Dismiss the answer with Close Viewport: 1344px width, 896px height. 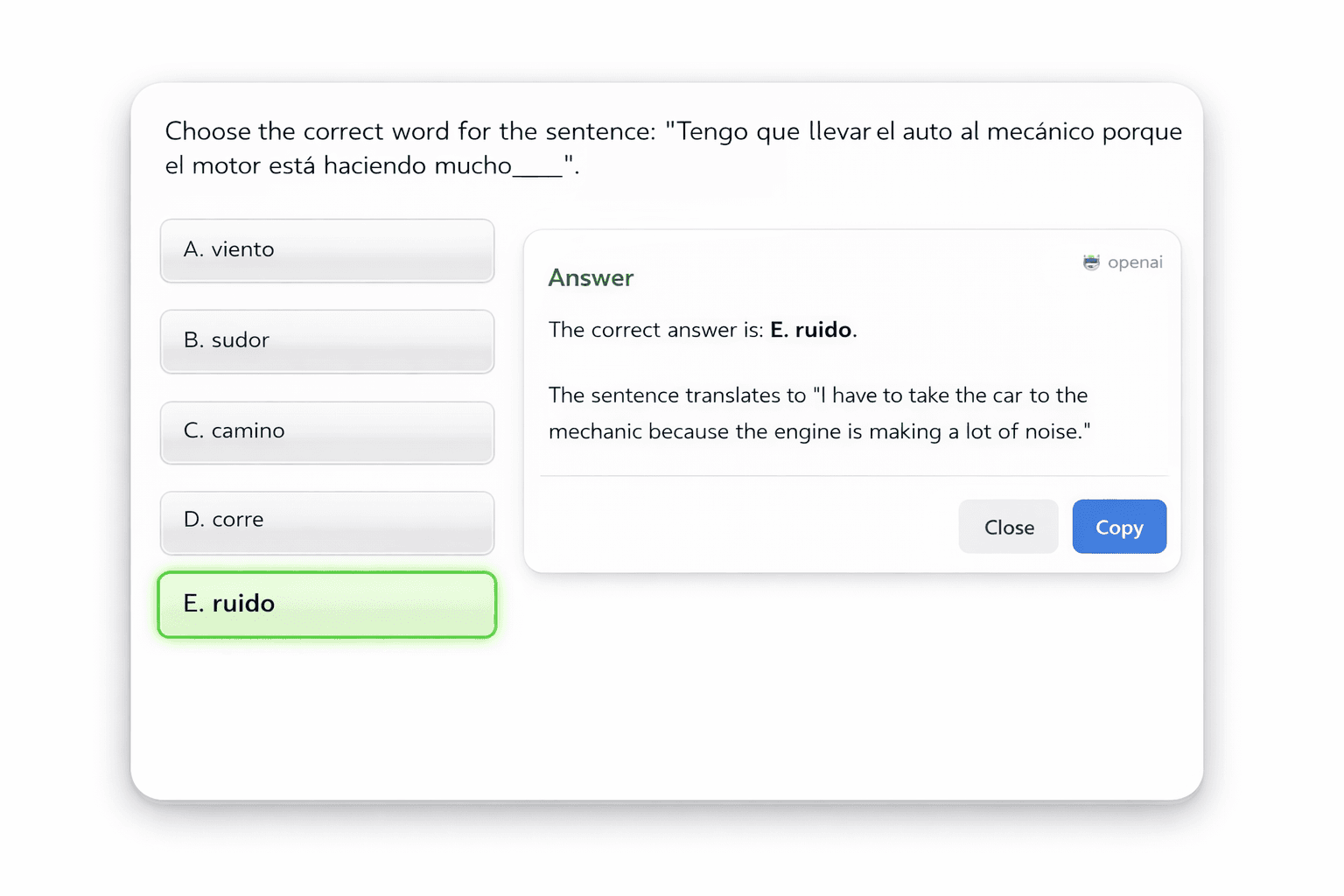(1008, 526)
